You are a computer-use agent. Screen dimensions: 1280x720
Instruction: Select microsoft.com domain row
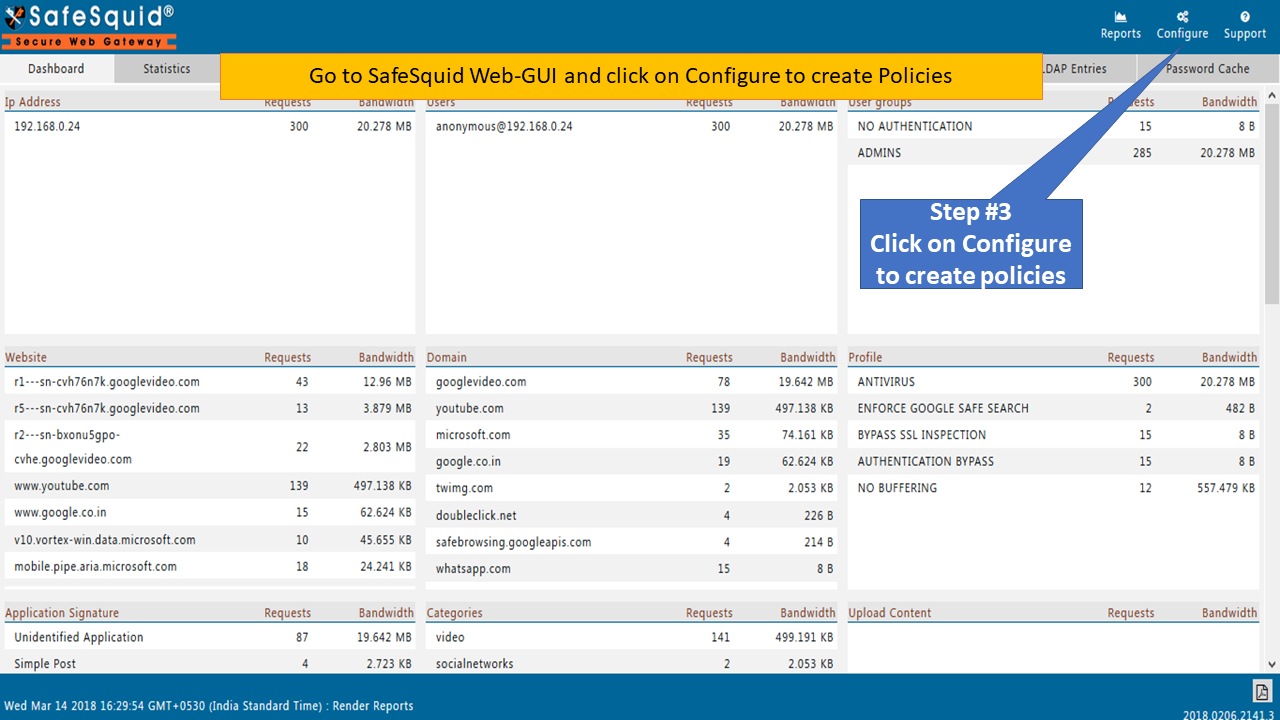point(631,435)
